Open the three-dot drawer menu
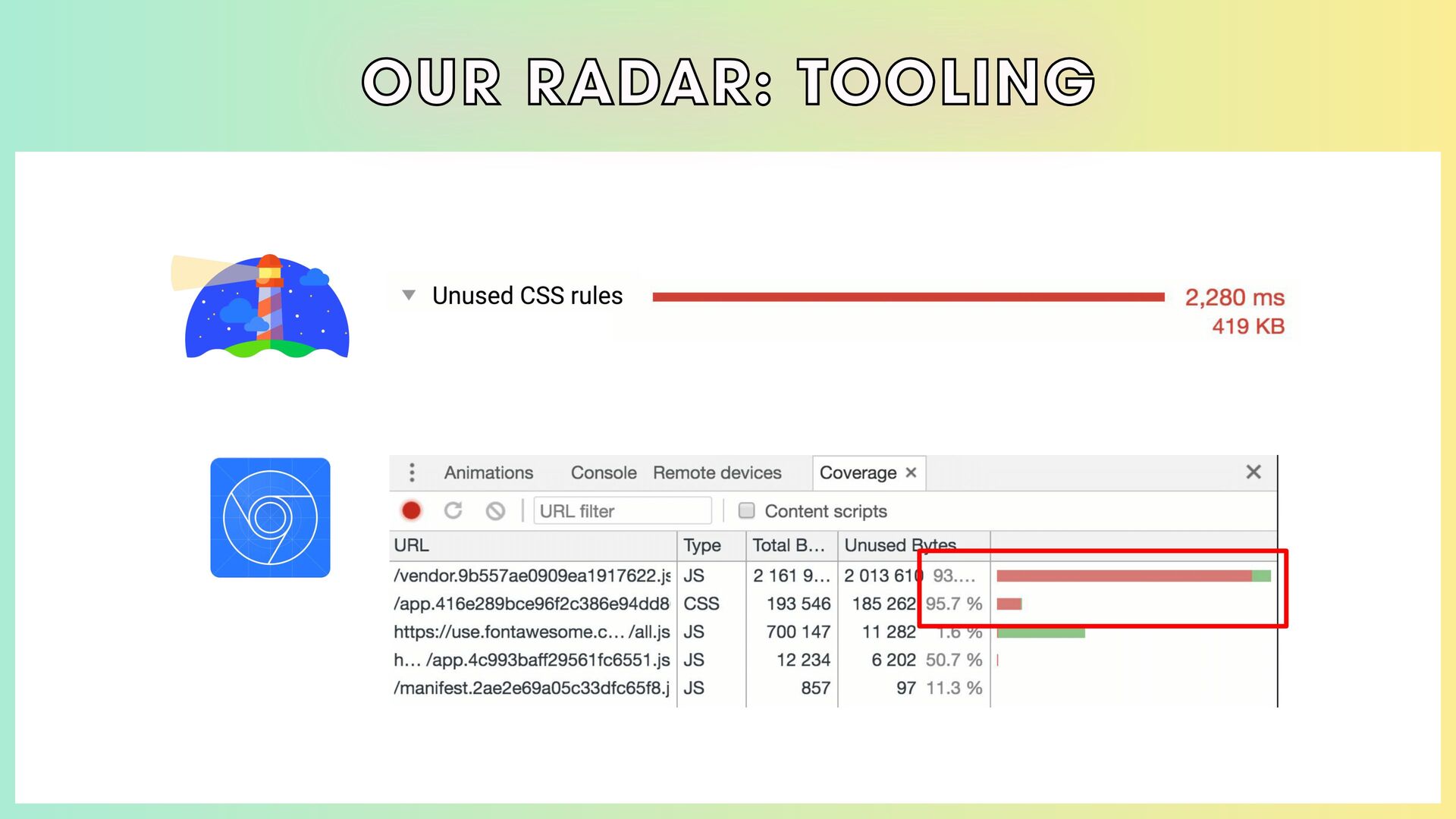Image resolution: width=1456 pixels, height=819 pixels. [x=412, y=472]
